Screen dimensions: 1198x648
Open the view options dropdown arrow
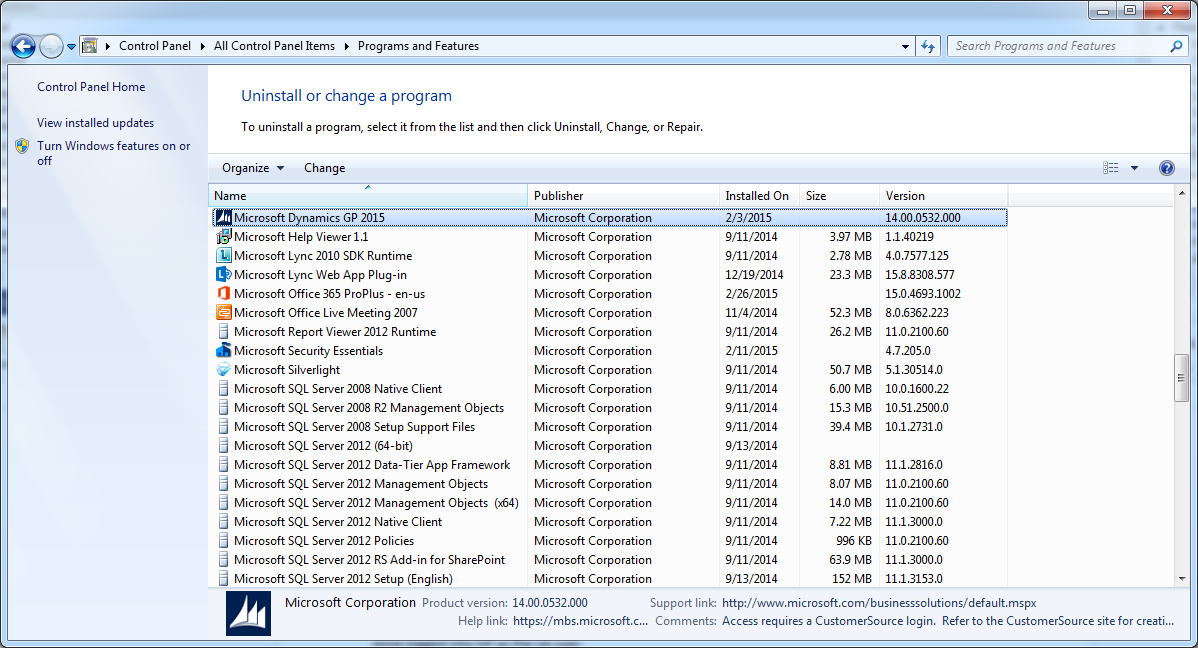coord(1135,168)
